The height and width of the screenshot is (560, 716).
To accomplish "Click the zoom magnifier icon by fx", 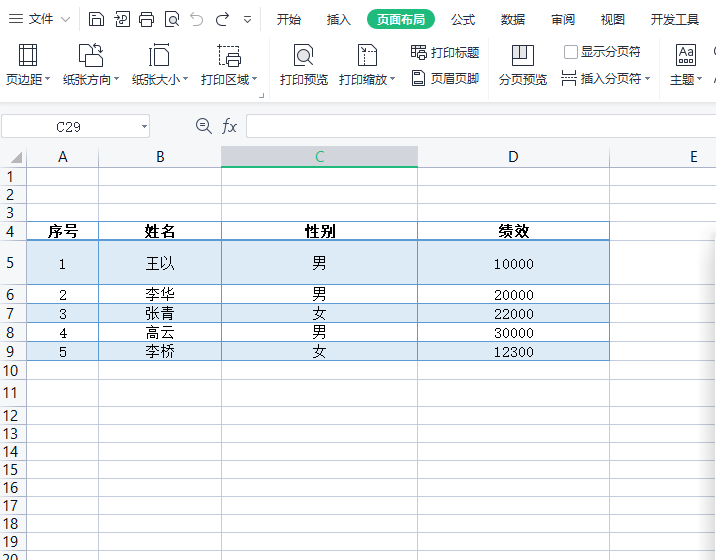I will click(203, 126).
